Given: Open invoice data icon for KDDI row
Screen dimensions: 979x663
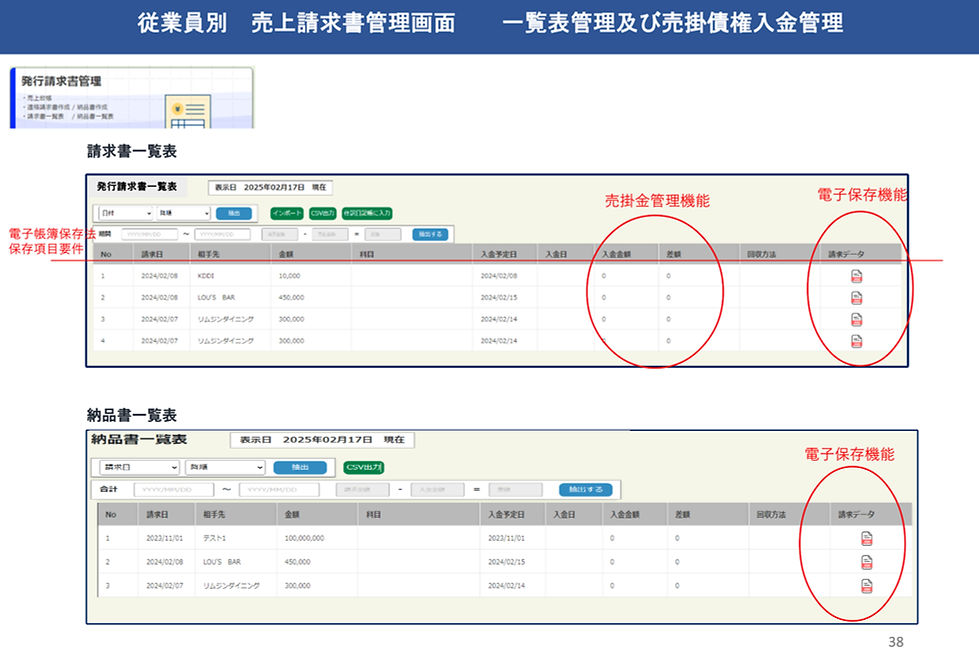Looking at the screenshot, I should coord(857,276).
